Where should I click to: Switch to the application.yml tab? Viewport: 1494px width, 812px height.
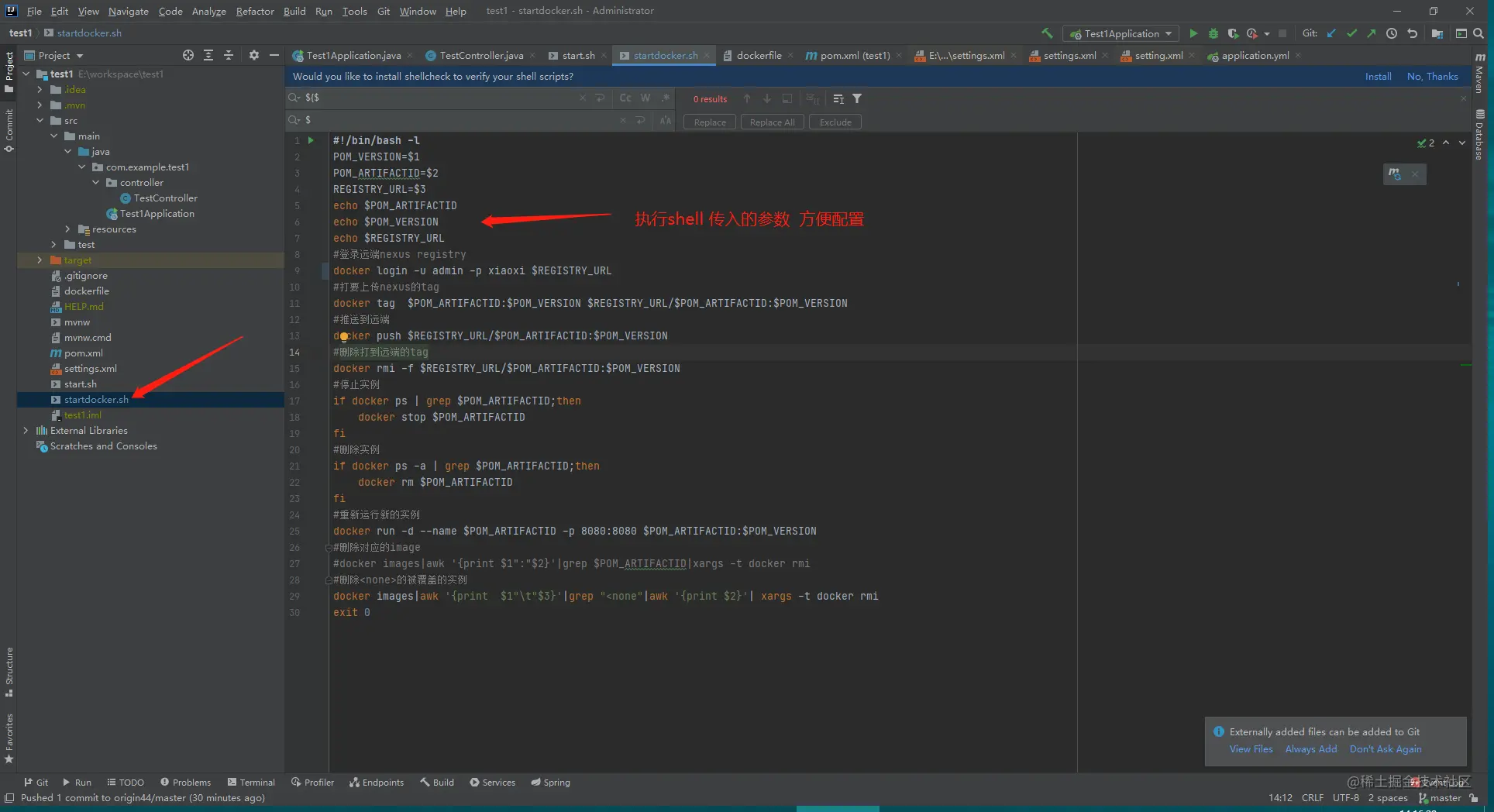(1255, 55)
